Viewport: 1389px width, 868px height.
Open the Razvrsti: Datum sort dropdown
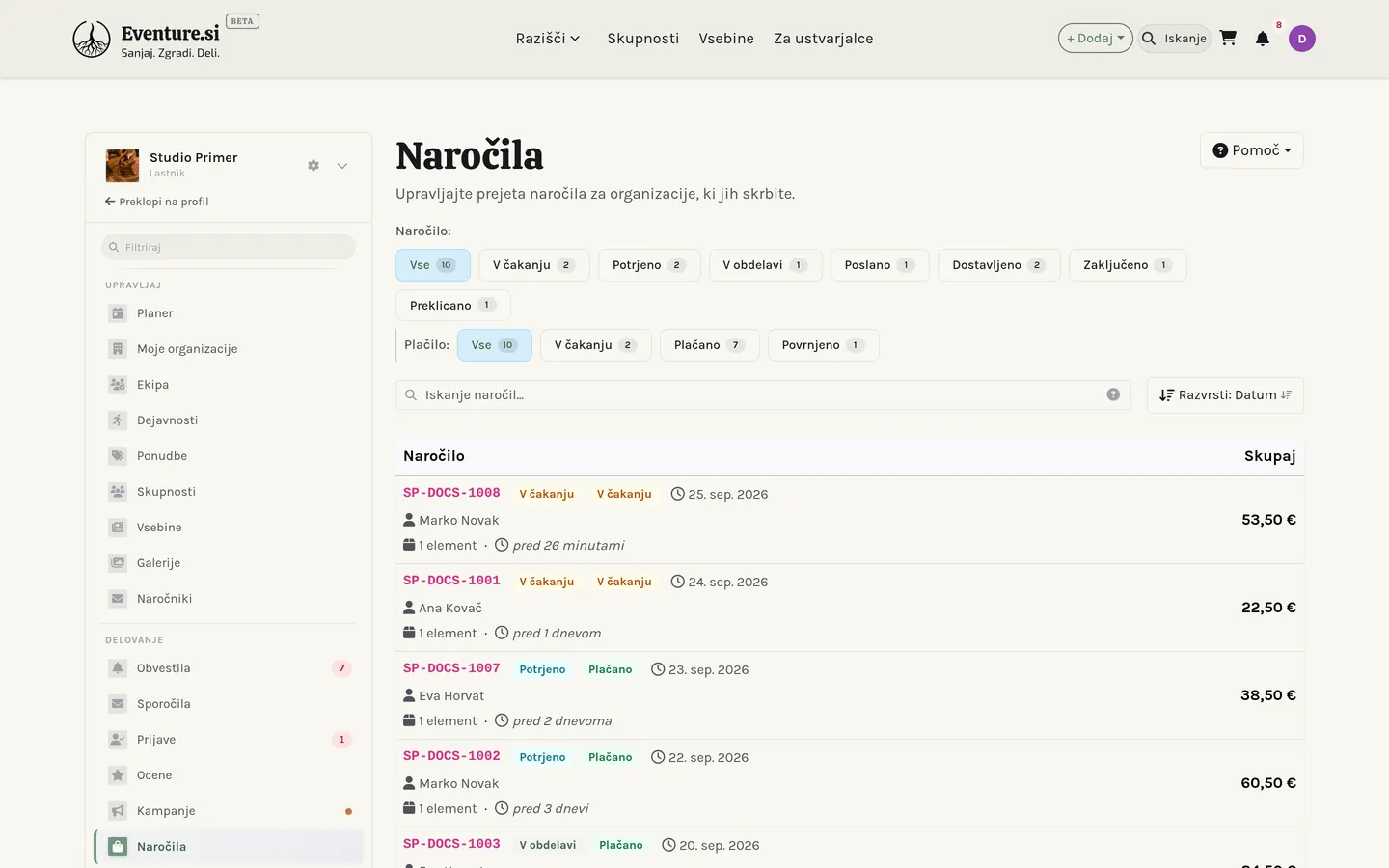coord(1225,395)
